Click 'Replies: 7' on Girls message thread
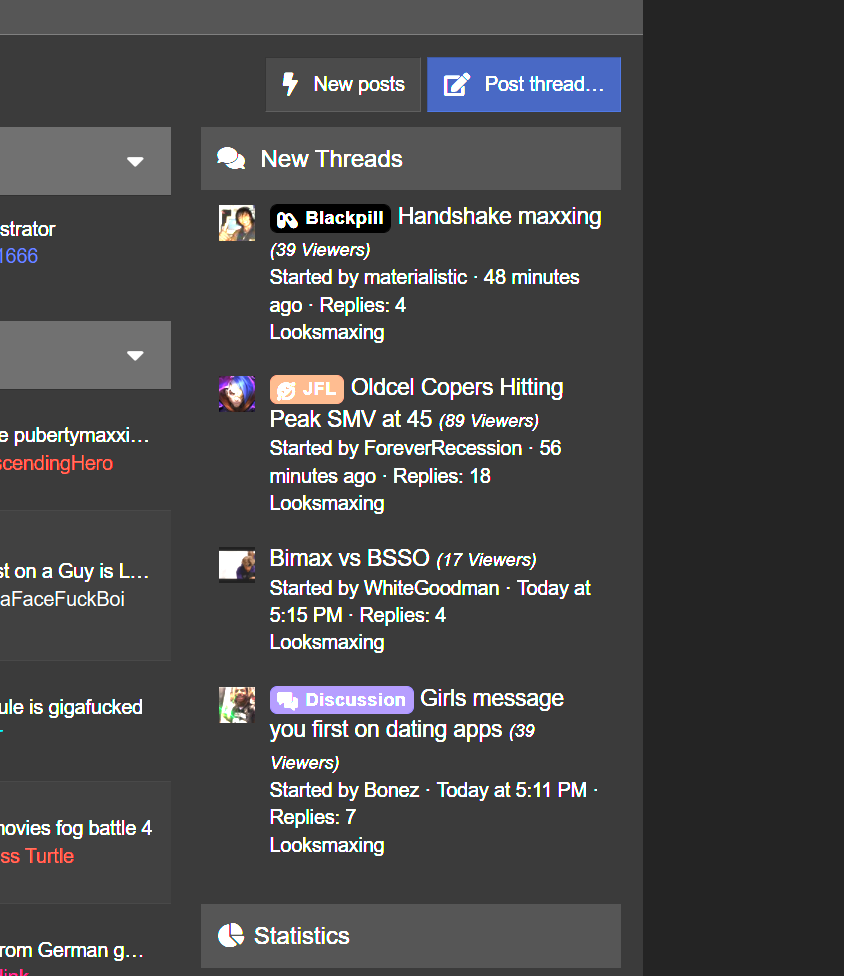This screenshot has width=844, height=976. [x=312, y=817]
